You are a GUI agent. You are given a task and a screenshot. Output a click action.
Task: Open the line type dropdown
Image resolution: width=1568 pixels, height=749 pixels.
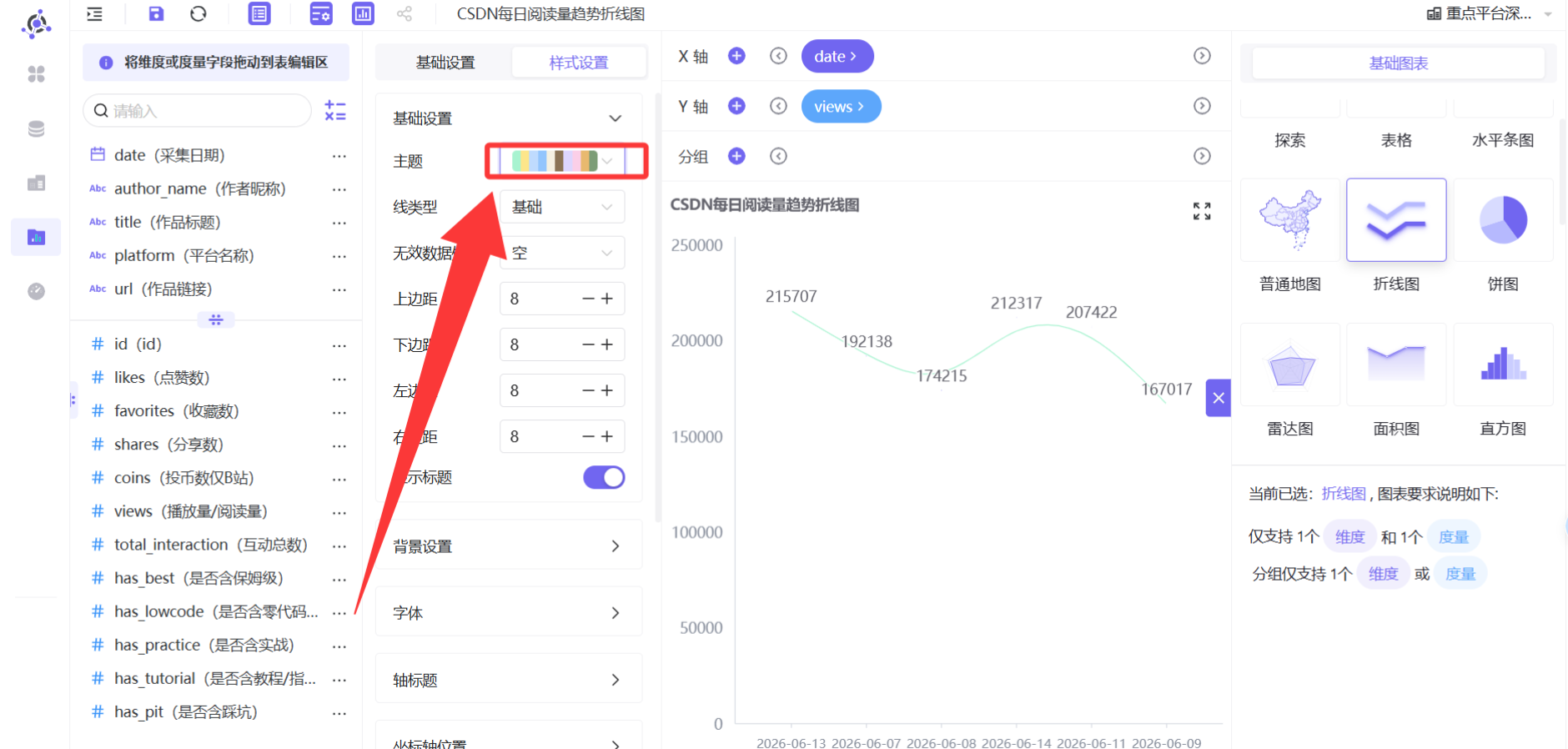point(562,207)
